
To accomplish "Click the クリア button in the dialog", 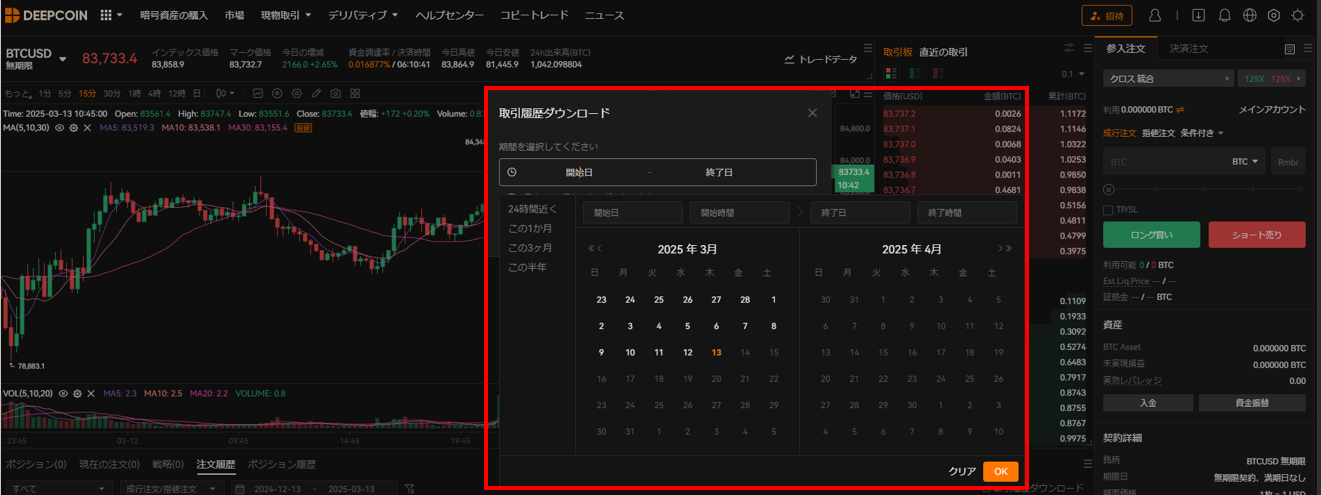I will (962, 471).
